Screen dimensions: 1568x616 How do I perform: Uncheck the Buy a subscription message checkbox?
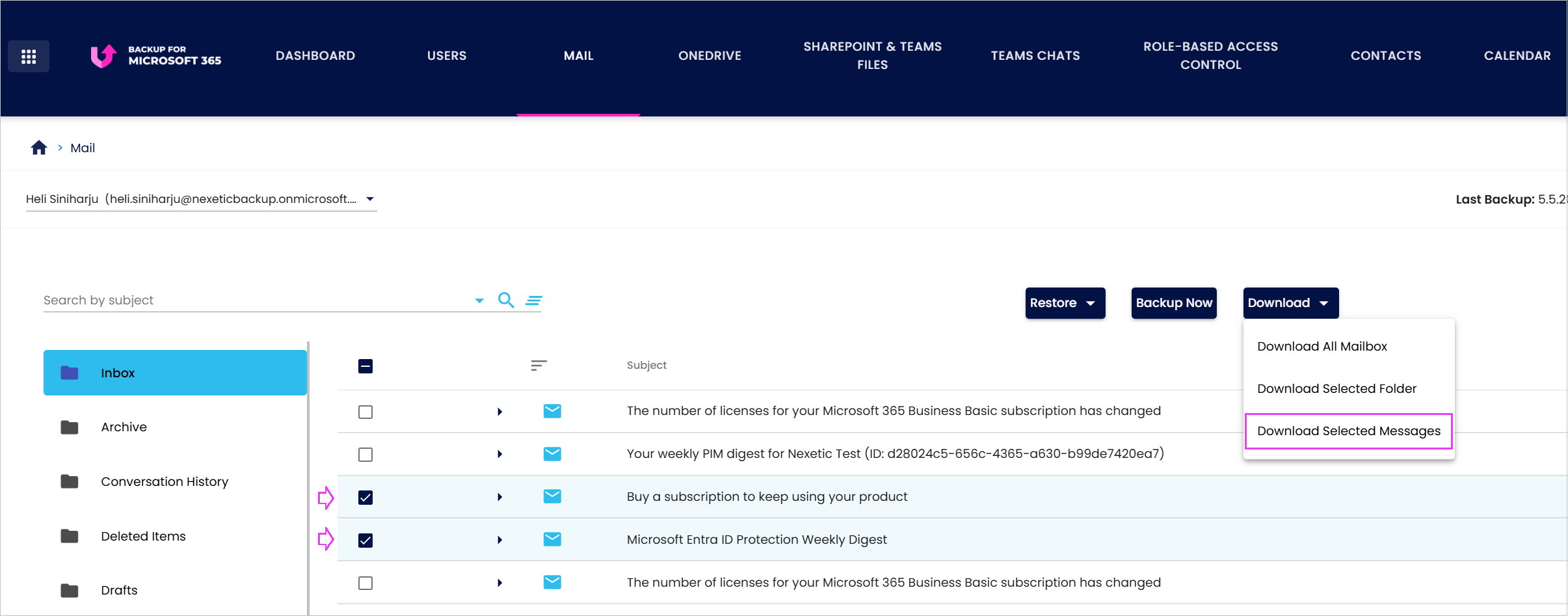pyautogui.click(x=365, y=498)
